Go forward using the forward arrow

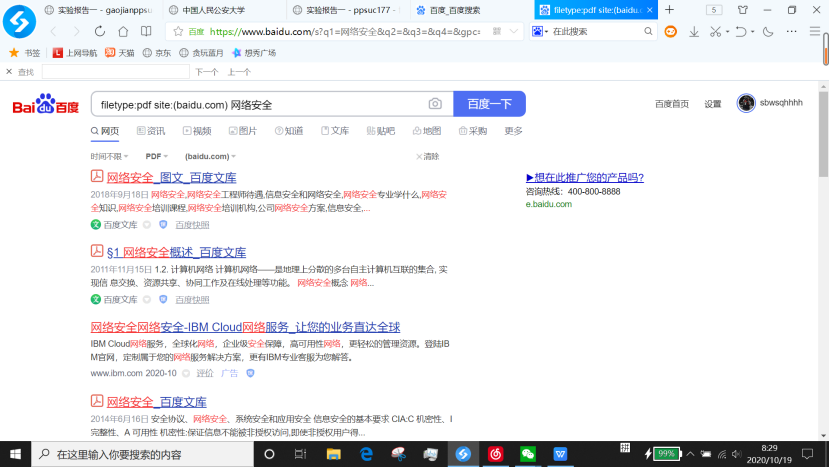tap(76, 32)
